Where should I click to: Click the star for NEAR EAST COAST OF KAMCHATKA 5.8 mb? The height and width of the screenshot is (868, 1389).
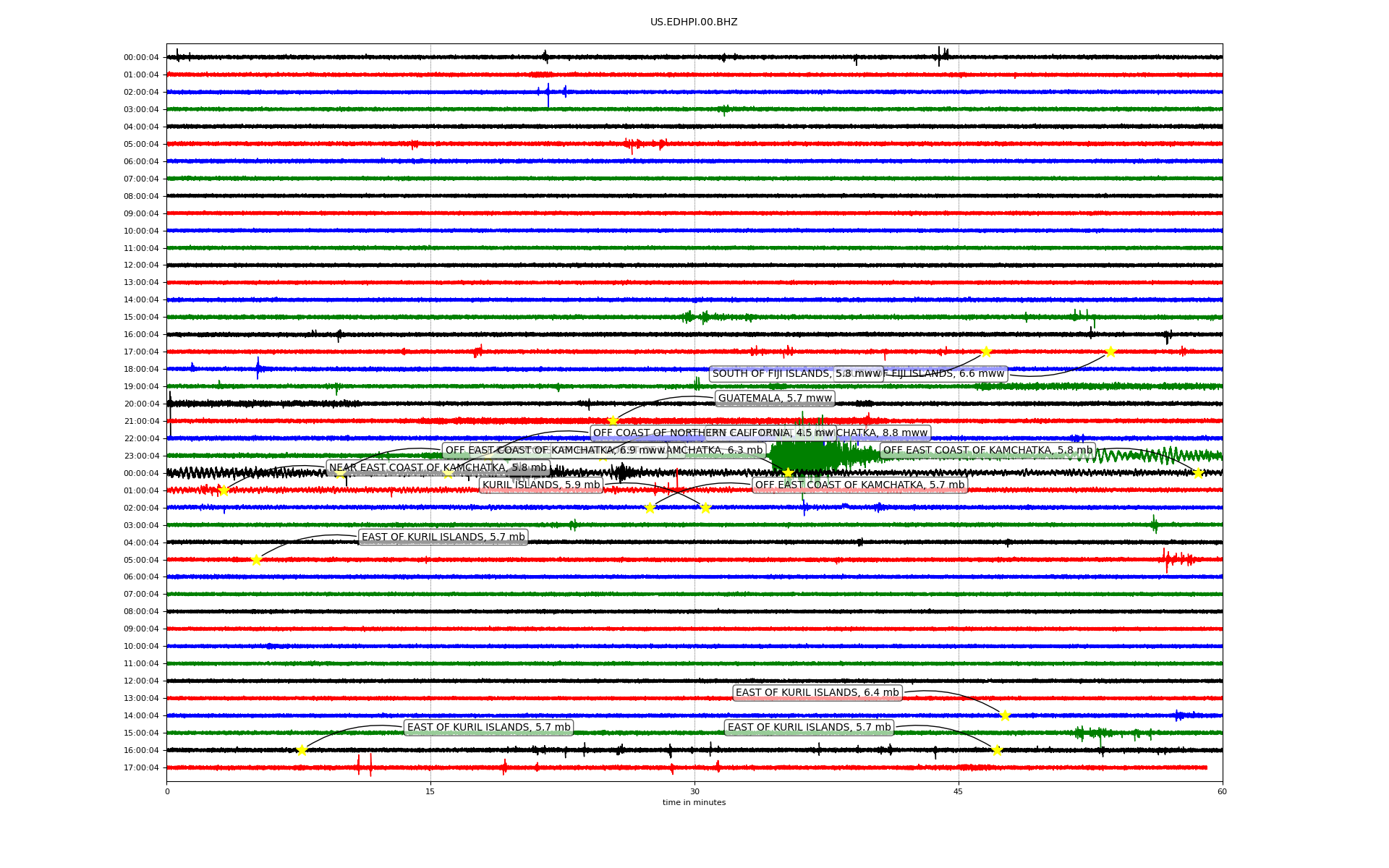223,490
